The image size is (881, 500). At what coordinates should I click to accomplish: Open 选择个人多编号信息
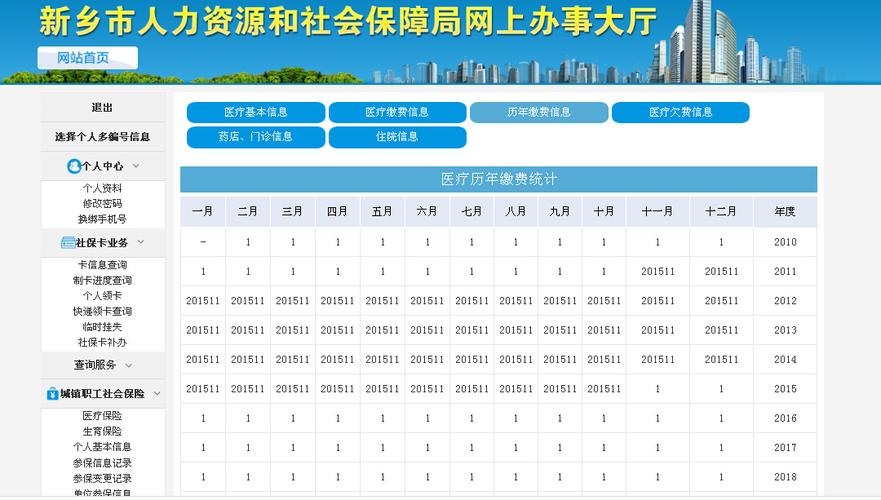point(102,137)
